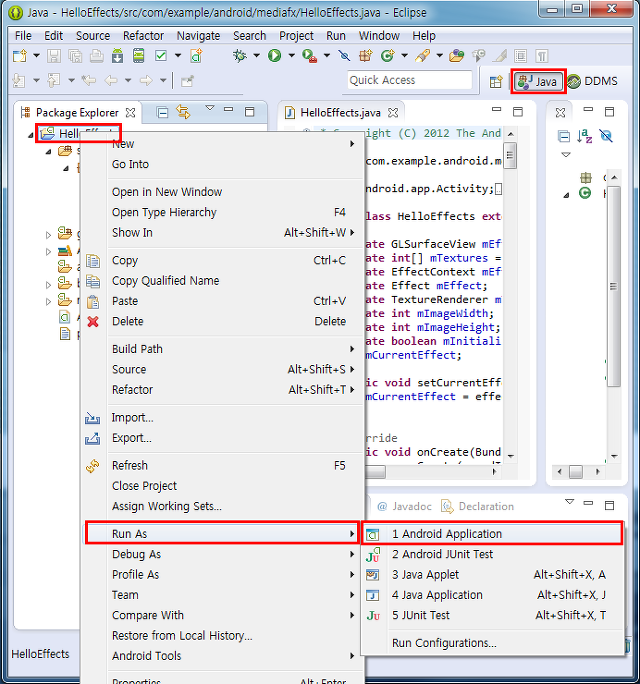The image size is (640, 684).
Task: Switch to the Javadoc tab
Action: tap(405, 506)
